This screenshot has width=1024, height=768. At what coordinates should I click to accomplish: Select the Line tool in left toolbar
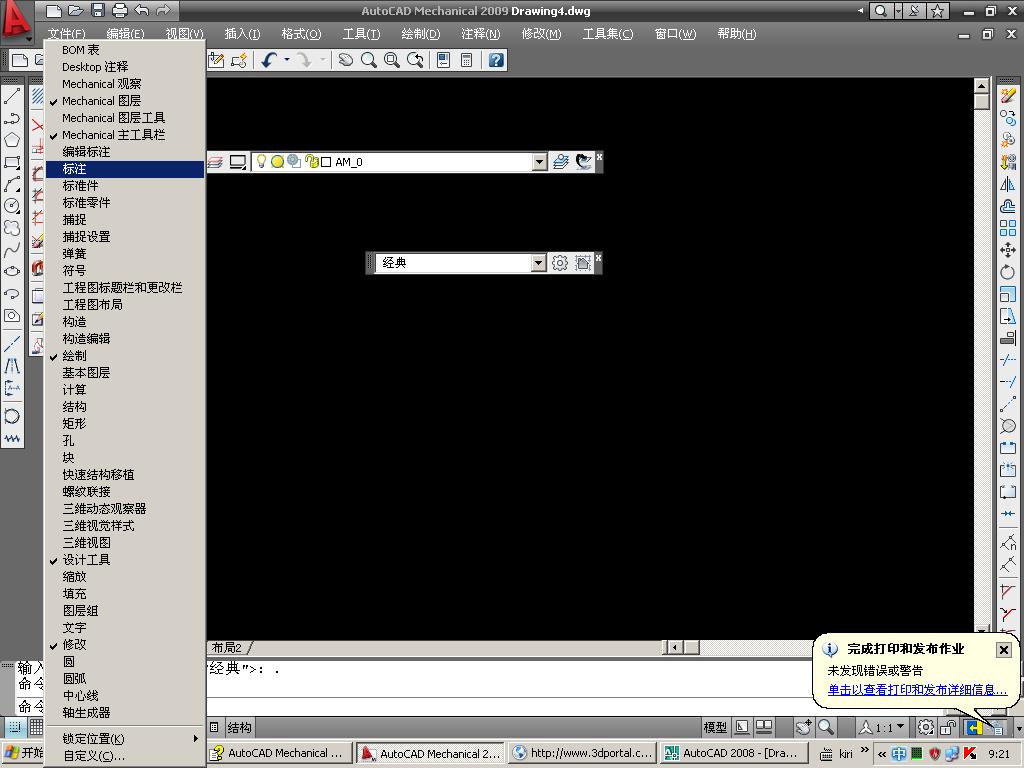12,97
